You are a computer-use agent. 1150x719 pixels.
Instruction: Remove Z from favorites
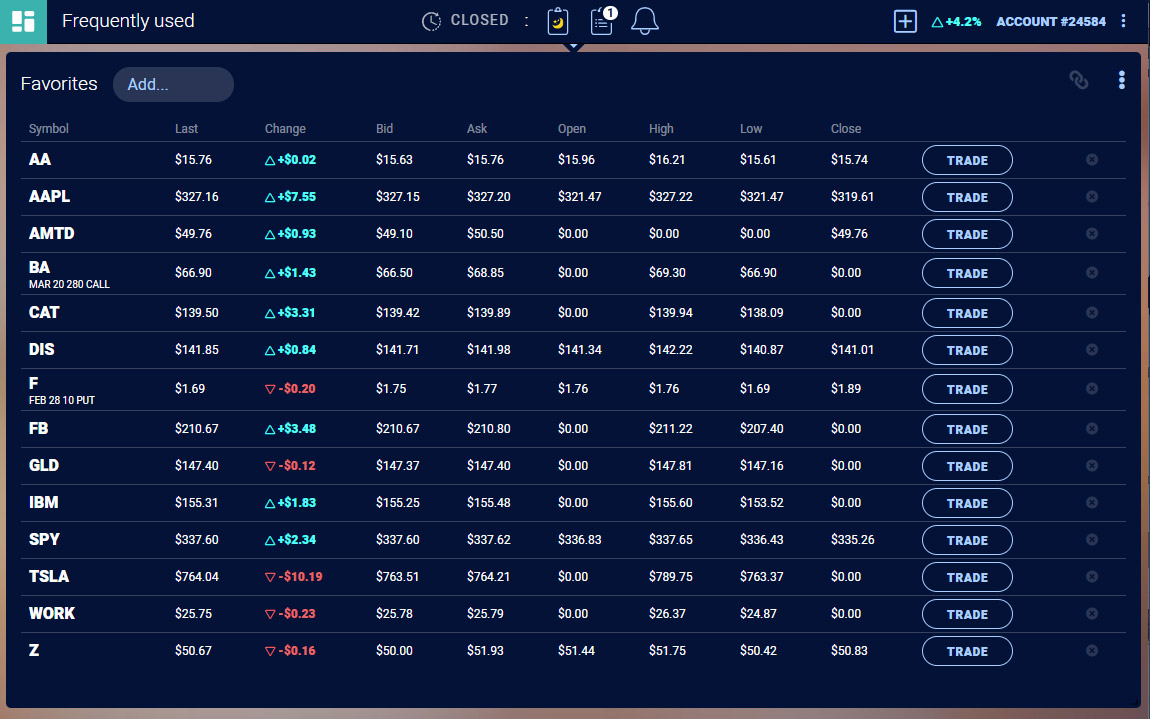point(1092,650)
